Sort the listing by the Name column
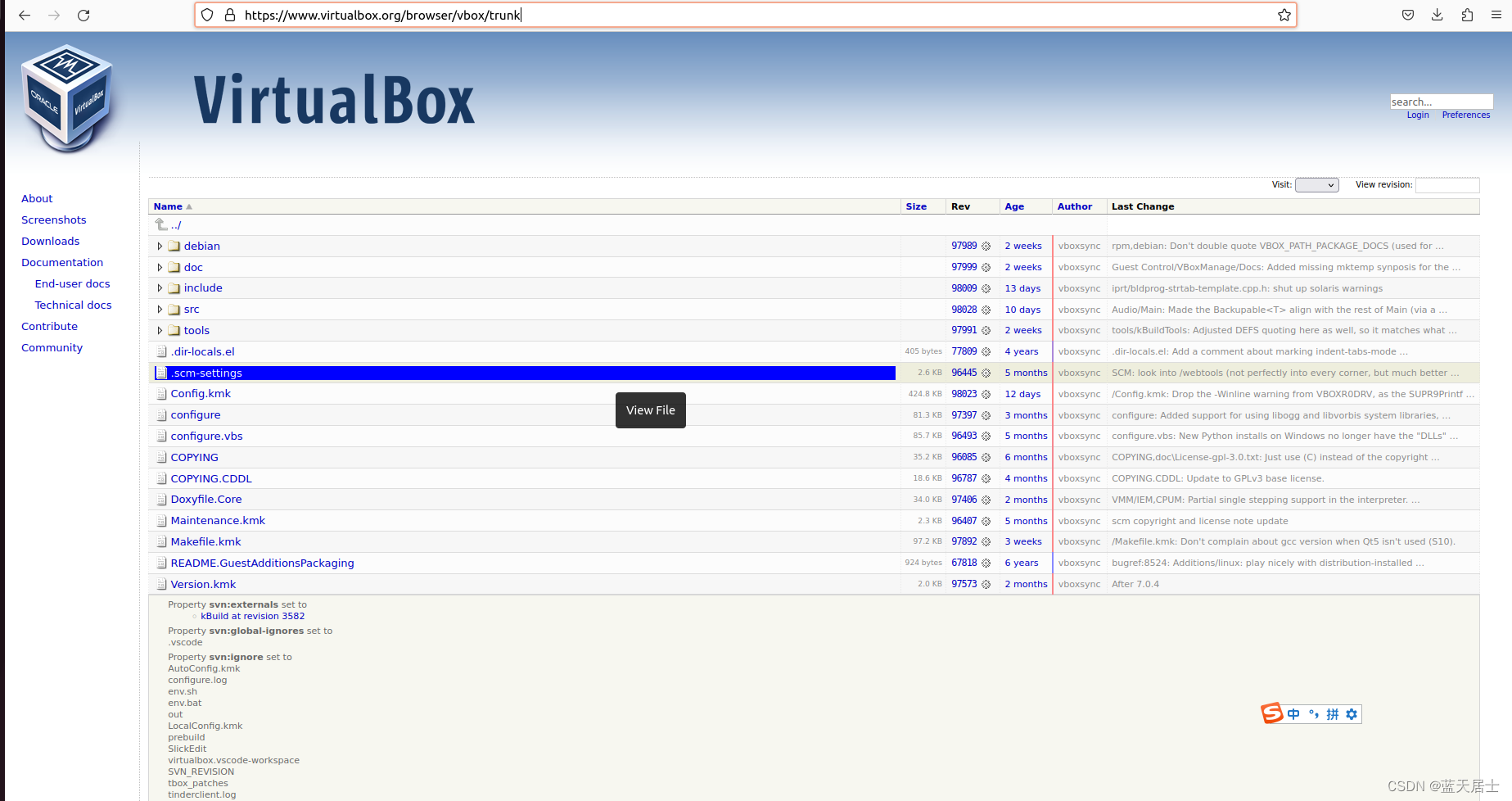The width and height of the screenshot is (1512, 801). (168, 206)
